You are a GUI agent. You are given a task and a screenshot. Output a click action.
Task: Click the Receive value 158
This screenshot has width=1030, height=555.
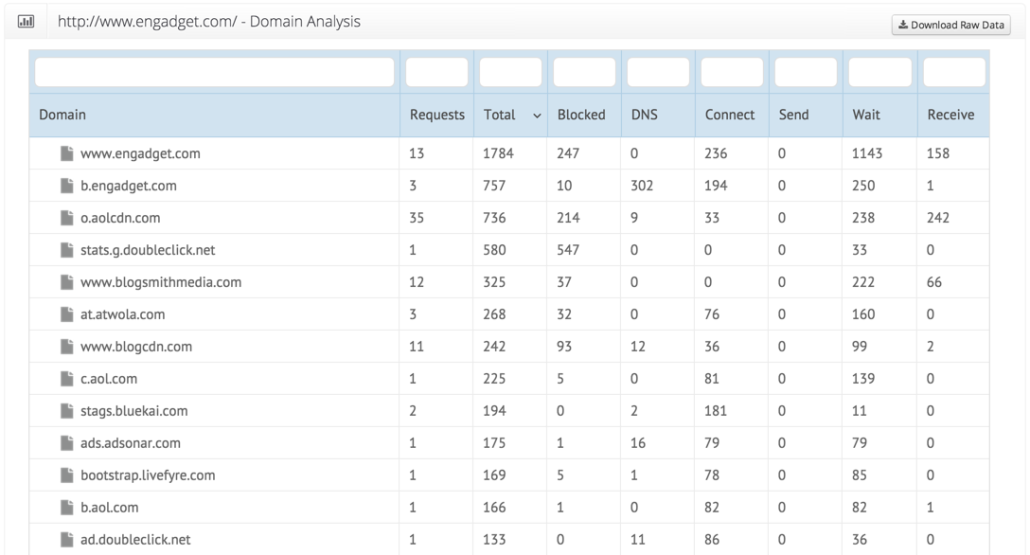pos(938,154)
